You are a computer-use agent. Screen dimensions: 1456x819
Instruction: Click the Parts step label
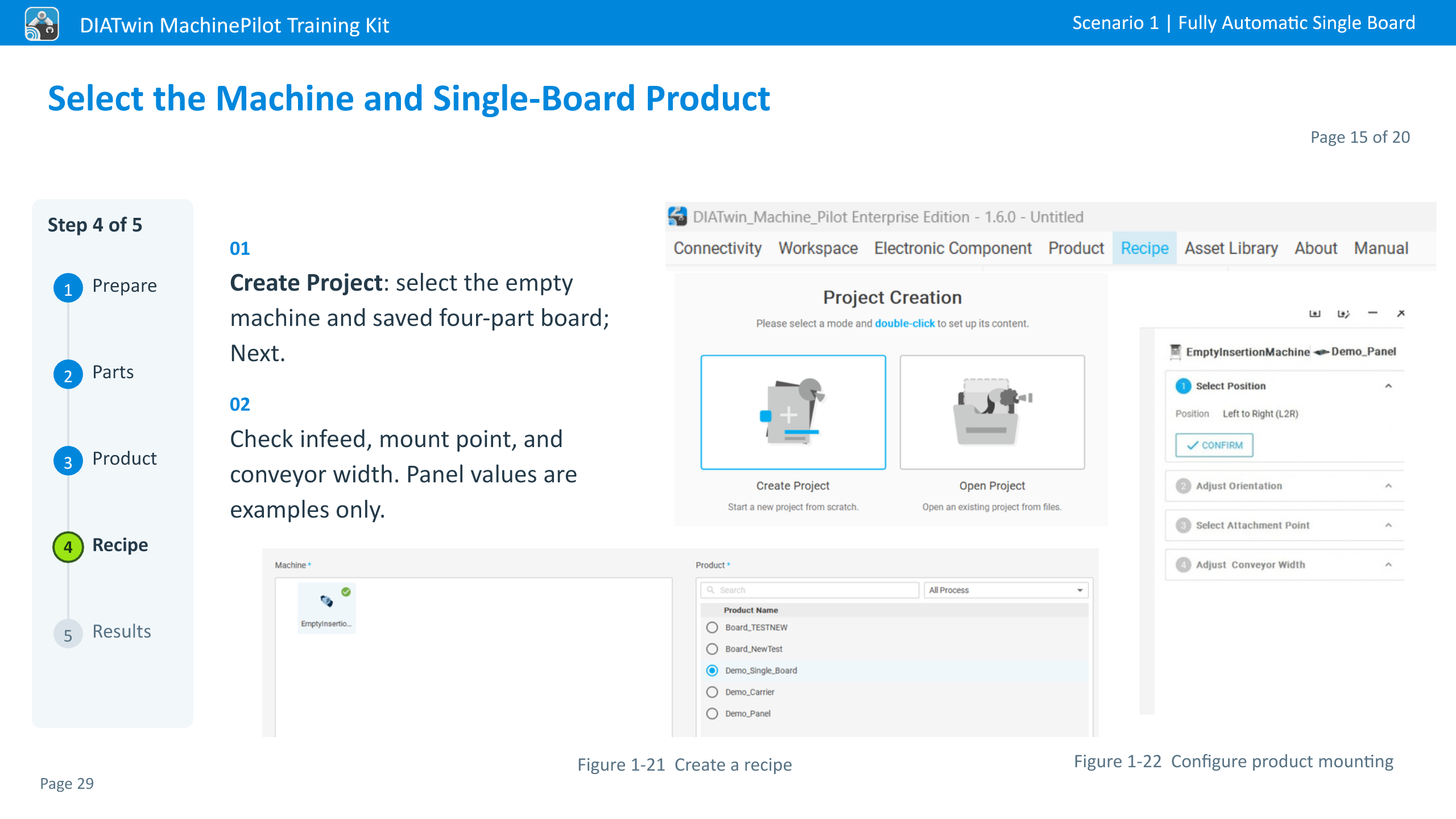[x=113, y=372]
